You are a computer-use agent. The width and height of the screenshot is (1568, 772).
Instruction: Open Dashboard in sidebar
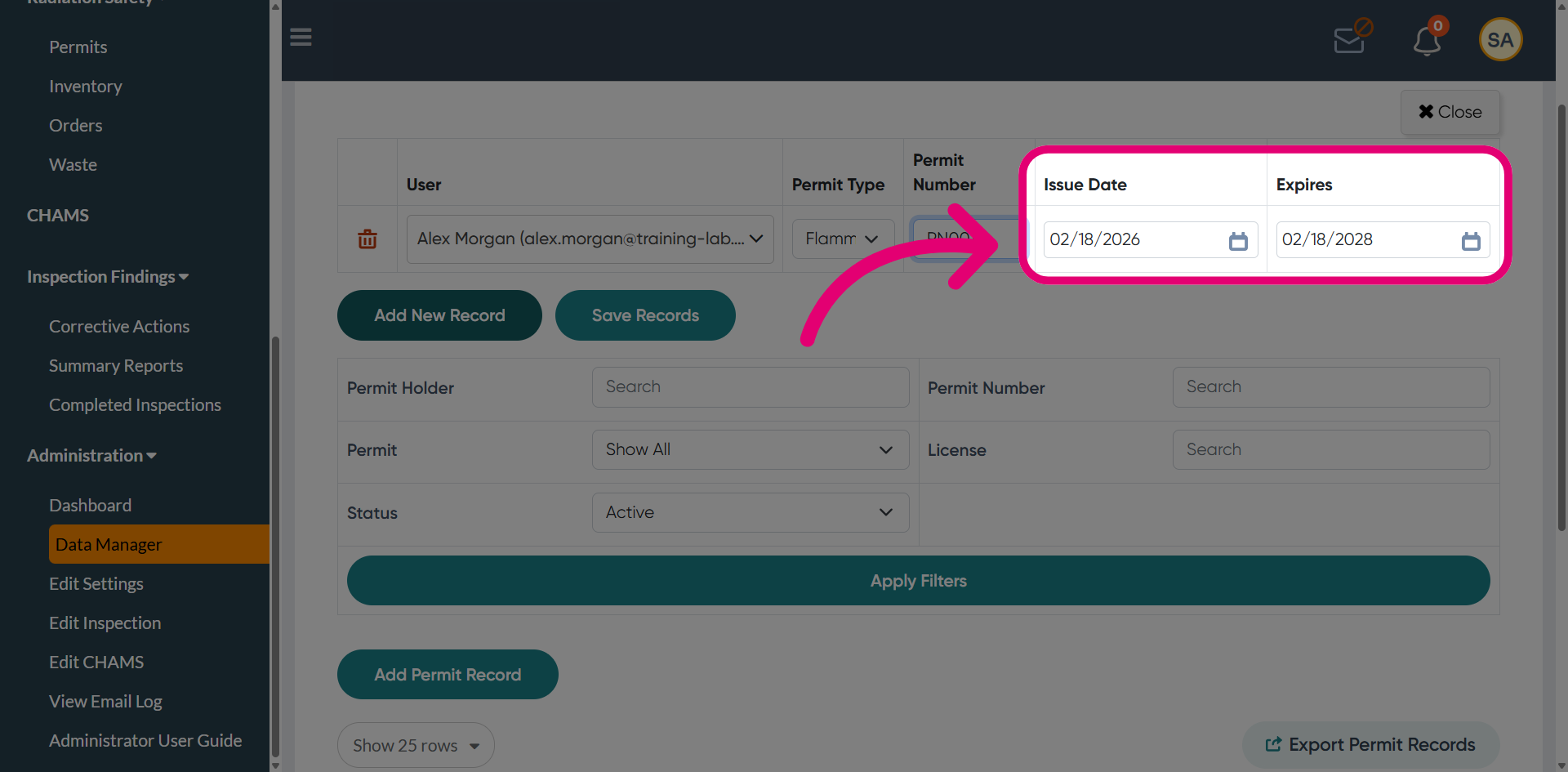click(91, 506)
